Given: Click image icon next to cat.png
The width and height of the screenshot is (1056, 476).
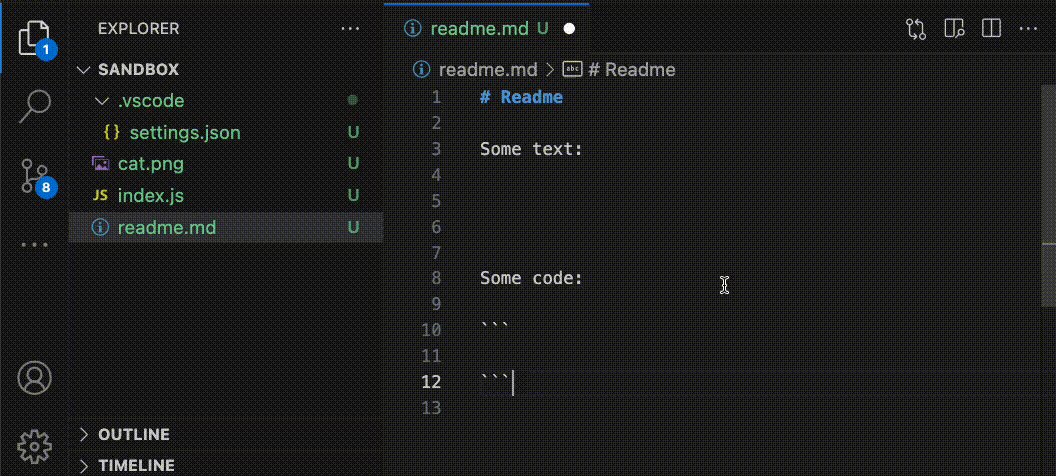Looking at the screenshot, I should [x=100, y=164].
